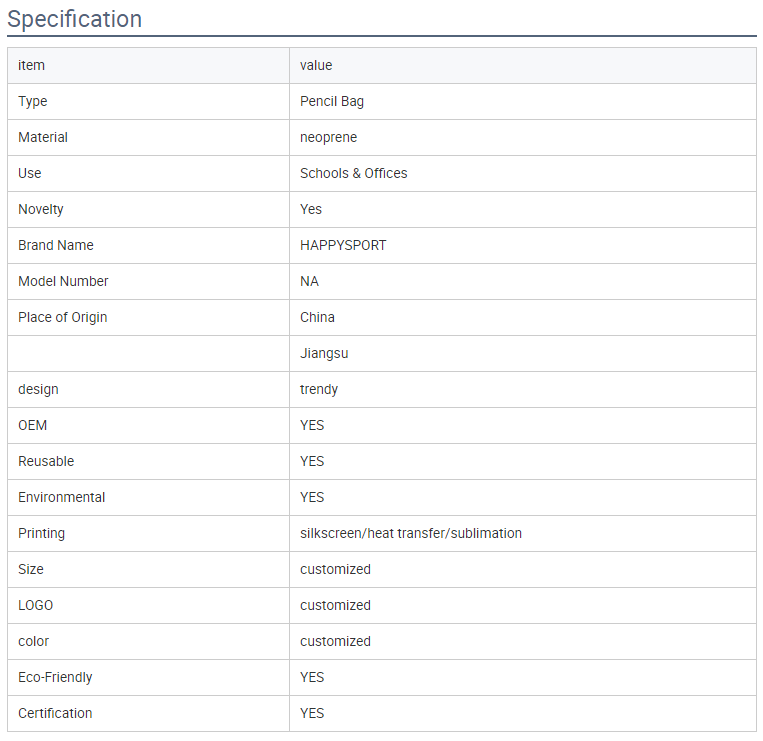
Task: Click the Novelty row label
Action: pyautogui.click(x=41, y=209)
